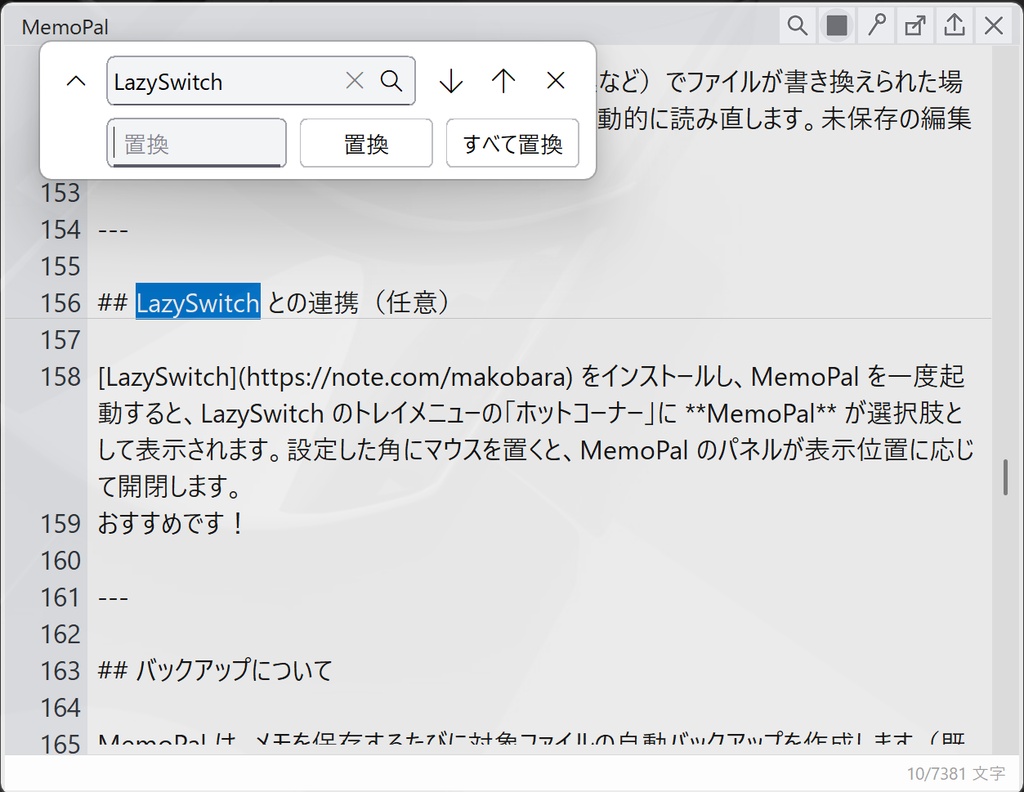Click the heading ## バックアップについて
Viewport: 1024px width, 792px height.
click(215, 671)
